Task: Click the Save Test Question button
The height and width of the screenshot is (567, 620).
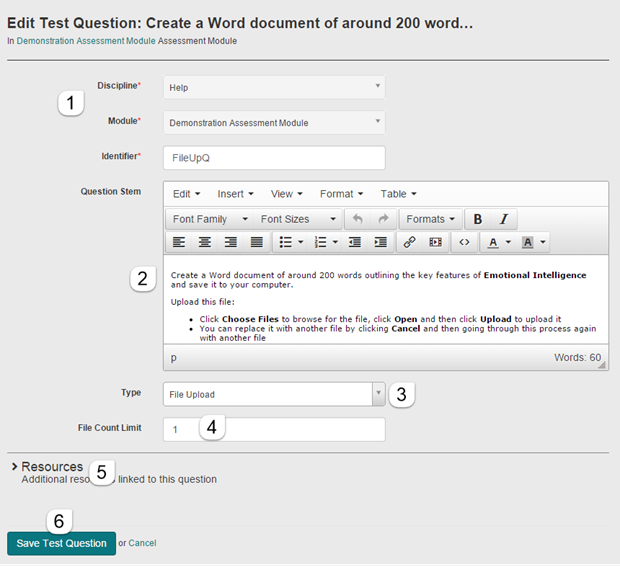Action: [61, 543]
